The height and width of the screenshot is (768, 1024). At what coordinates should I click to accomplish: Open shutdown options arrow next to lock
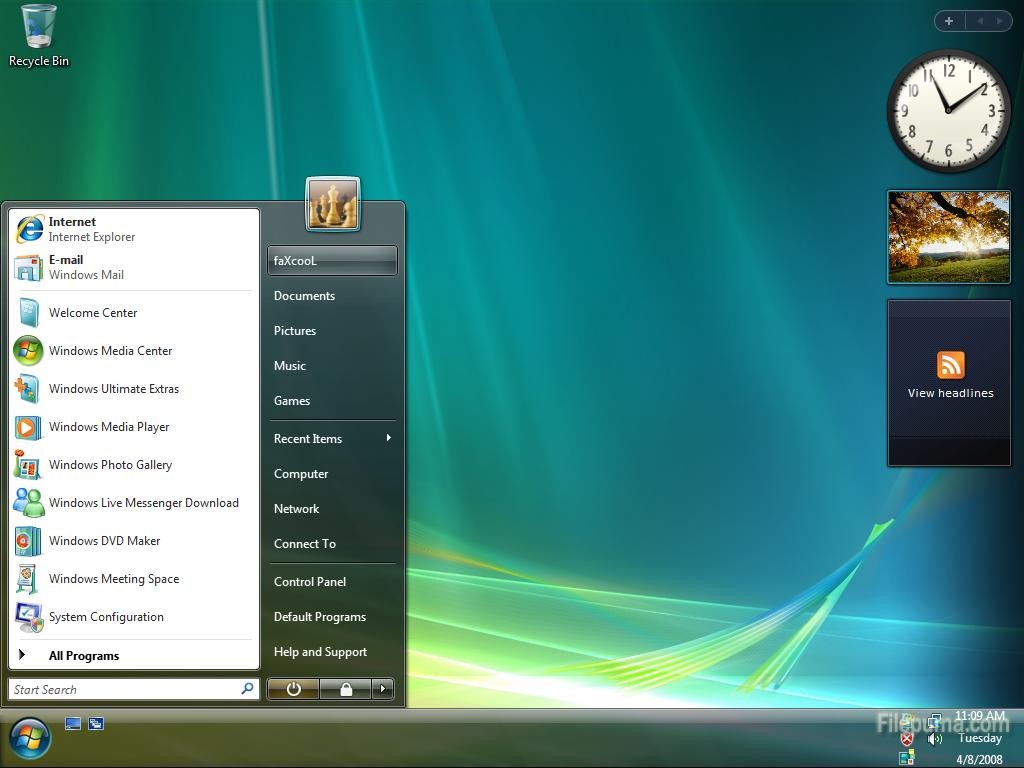(382, 689)
